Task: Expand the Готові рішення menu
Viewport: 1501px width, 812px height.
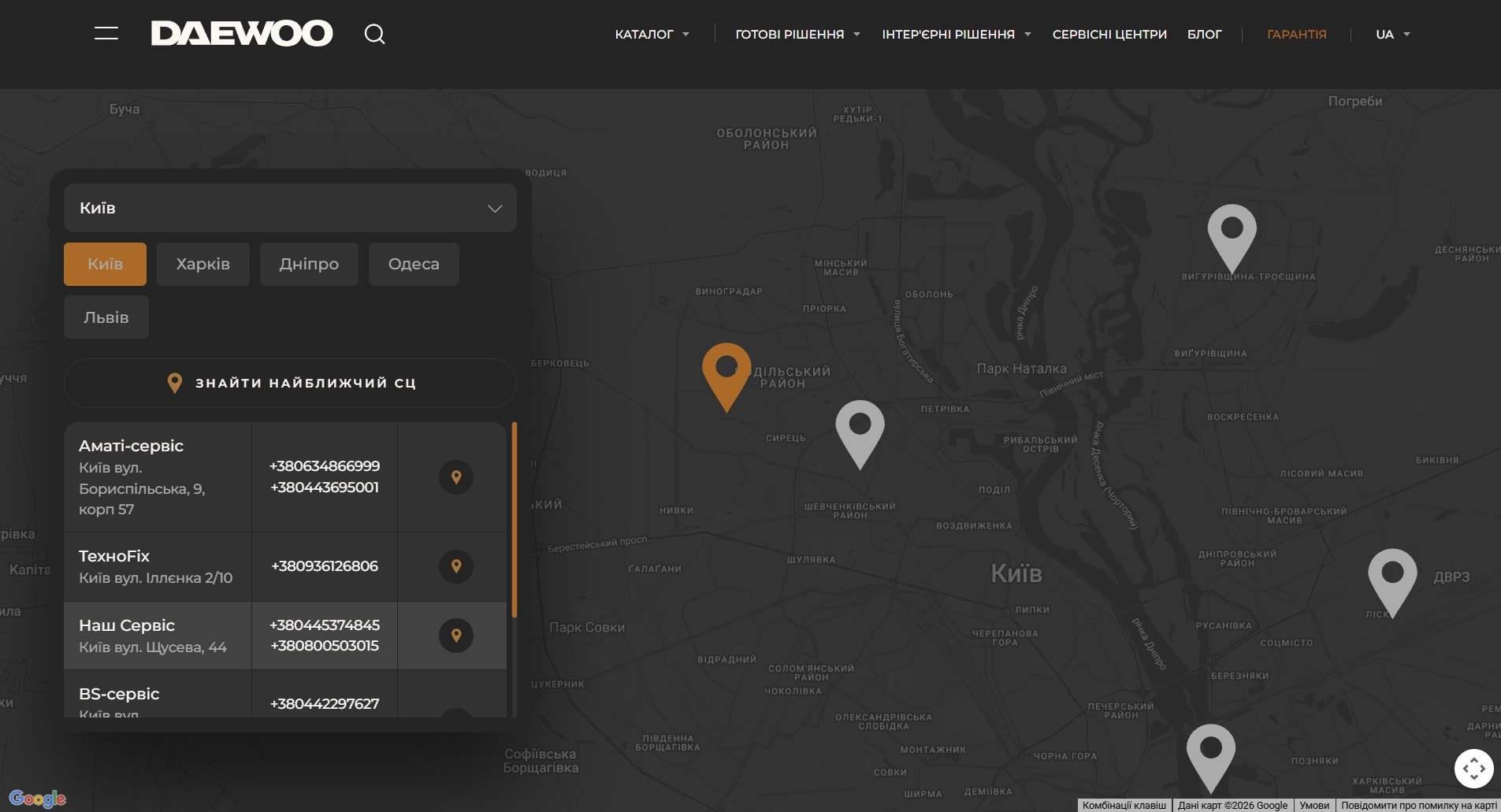Action: tap(797, 35)
